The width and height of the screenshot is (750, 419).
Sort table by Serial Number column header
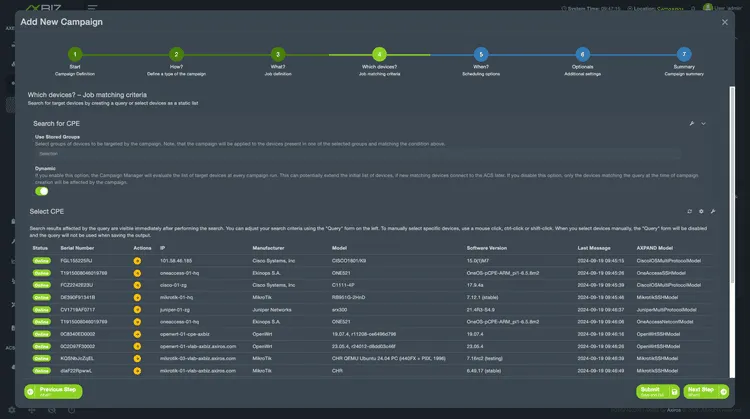point(77,247)
